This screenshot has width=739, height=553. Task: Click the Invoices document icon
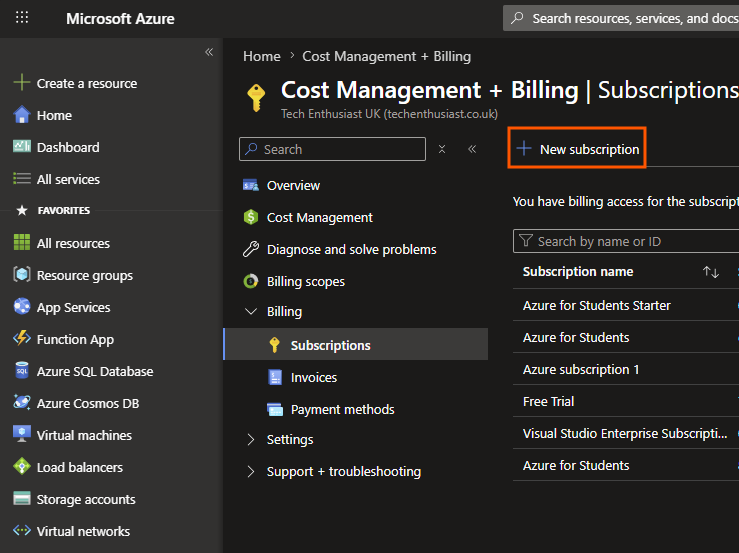[x=275, y=377]
